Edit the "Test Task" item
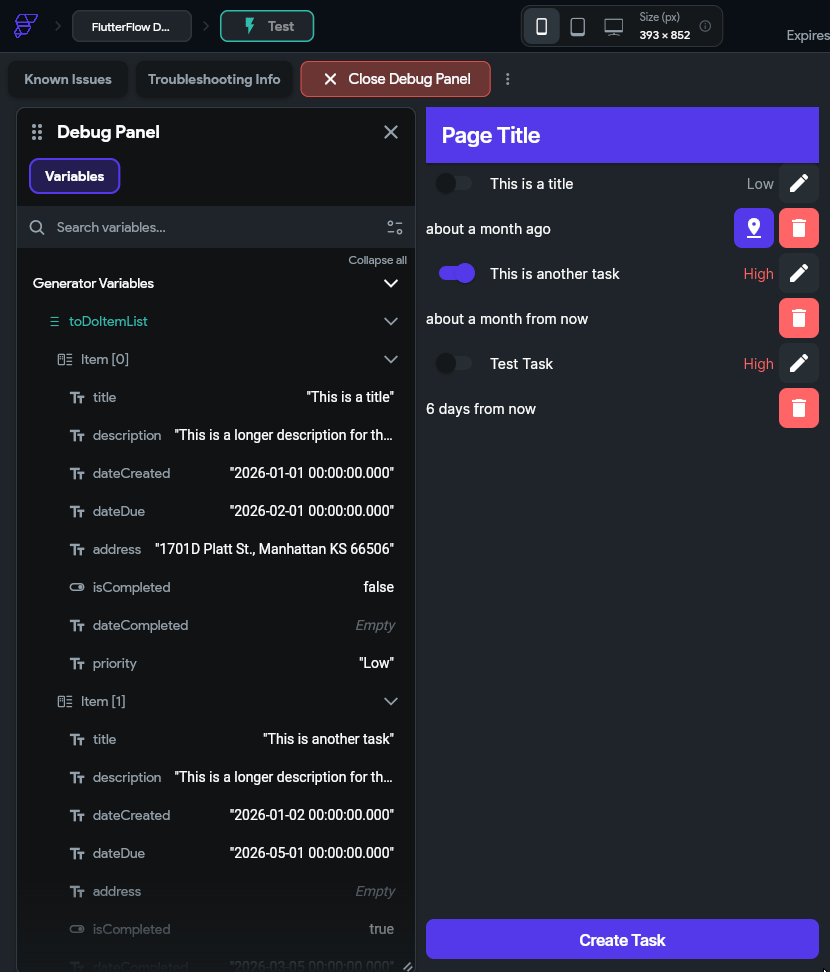Image resolution: width=830 pixels, height=972 pixels. [x=798, y=363]
